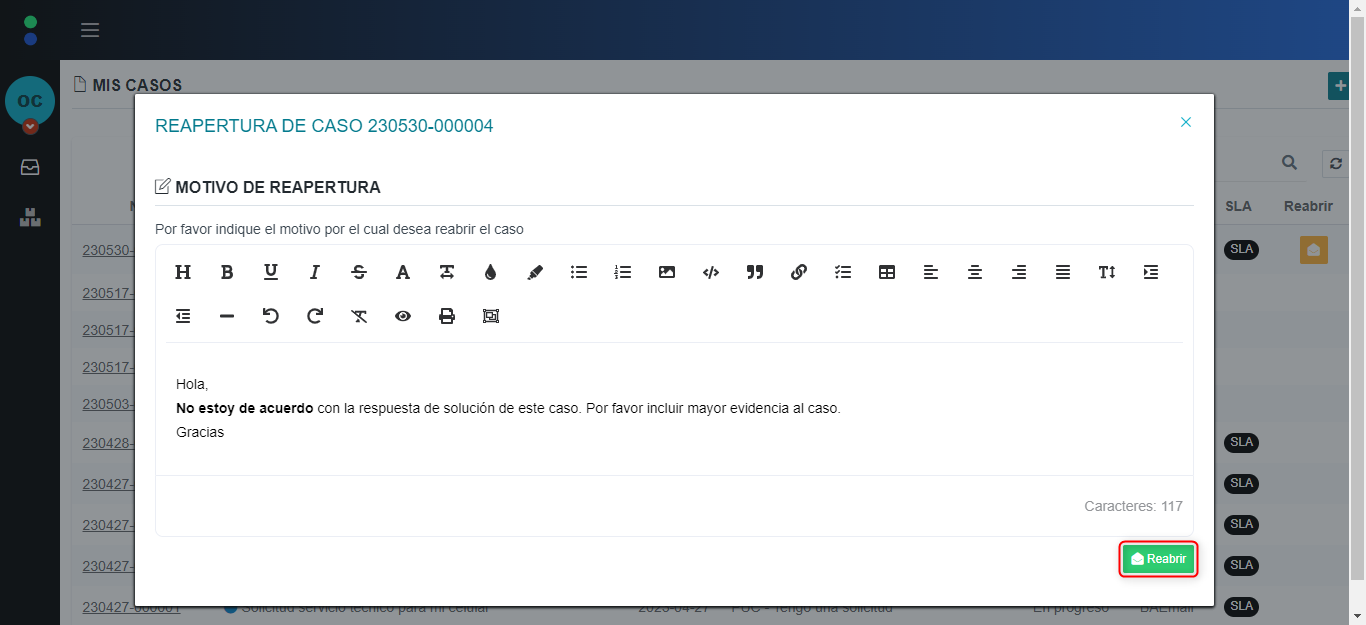This screenshot has height=625, width=1366.
Task: Apply strikethrough using the toolbar icon
Action: (359, 272)
